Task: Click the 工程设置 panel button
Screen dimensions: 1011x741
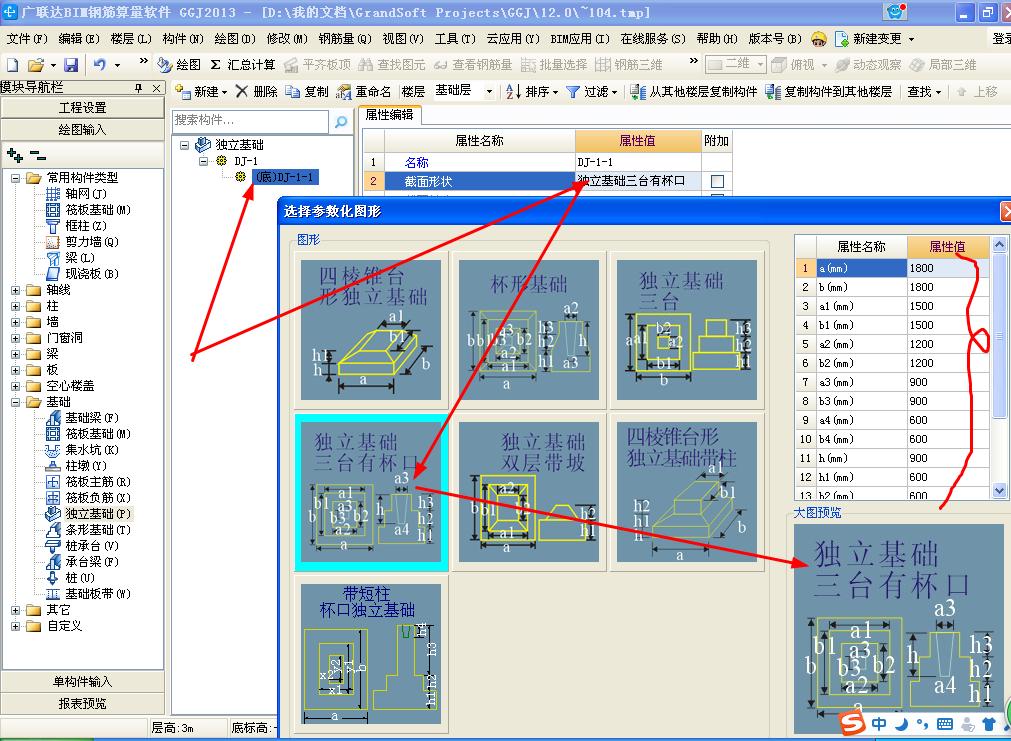Action: point(83,108)
